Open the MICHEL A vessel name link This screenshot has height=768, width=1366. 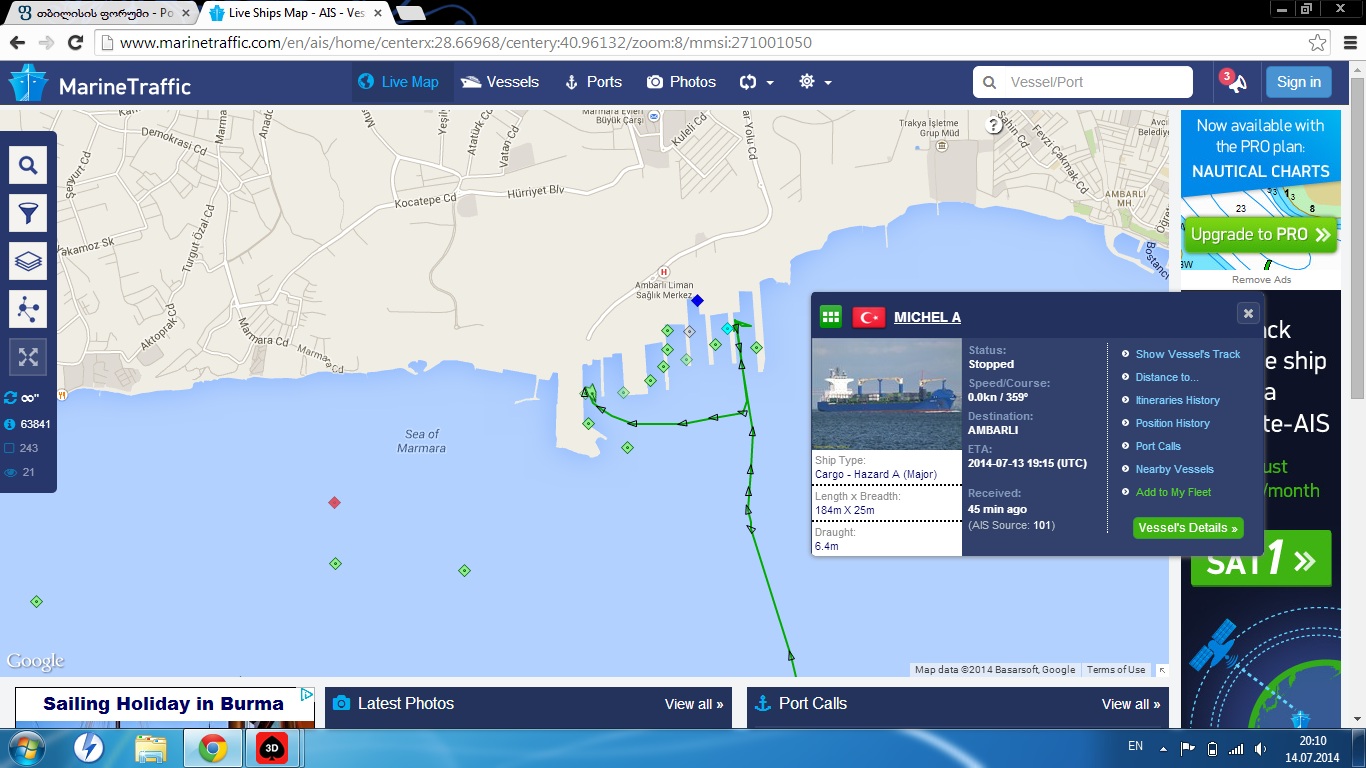(x=927, y=317)
